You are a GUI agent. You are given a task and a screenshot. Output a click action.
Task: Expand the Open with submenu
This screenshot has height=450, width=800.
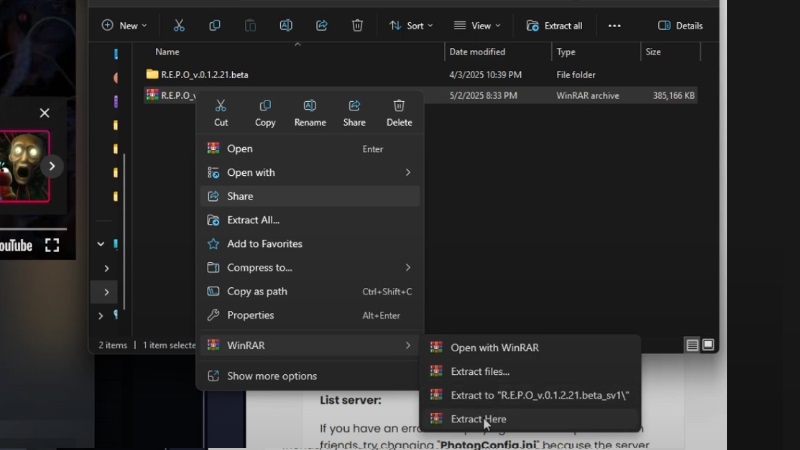310,172
